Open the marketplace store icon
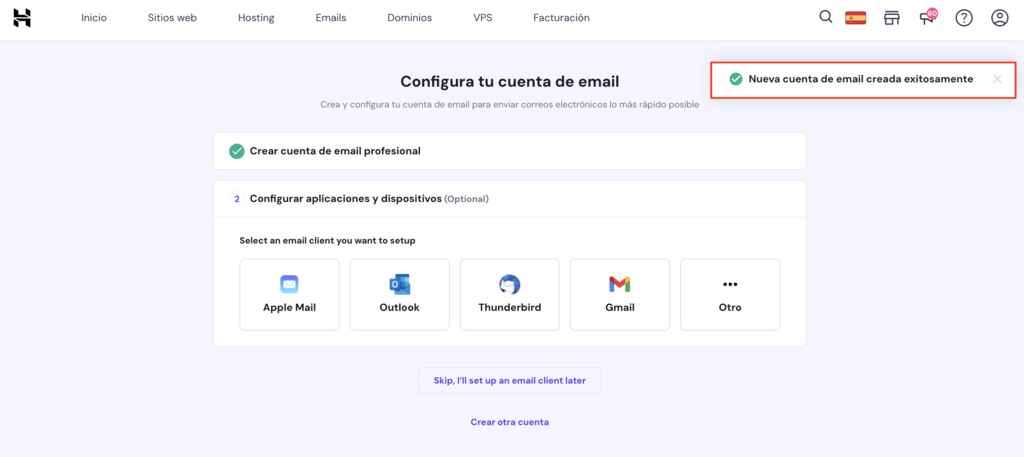The height and width of the screenshot is (457, 1024). [891, 18]
